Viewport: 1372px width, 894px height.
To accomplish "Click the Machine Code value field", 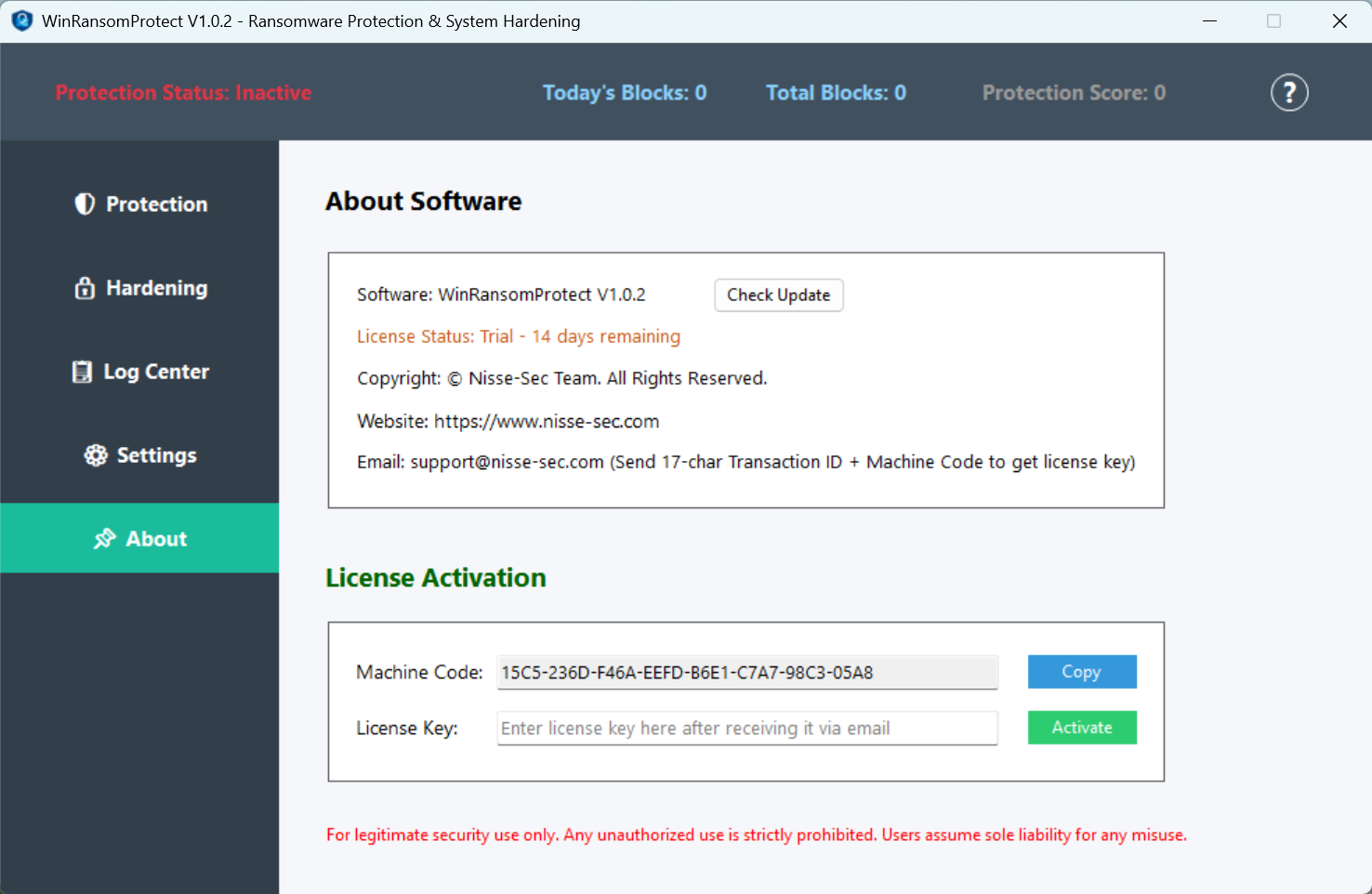I will pyautogui.click(x=747, y=673).
